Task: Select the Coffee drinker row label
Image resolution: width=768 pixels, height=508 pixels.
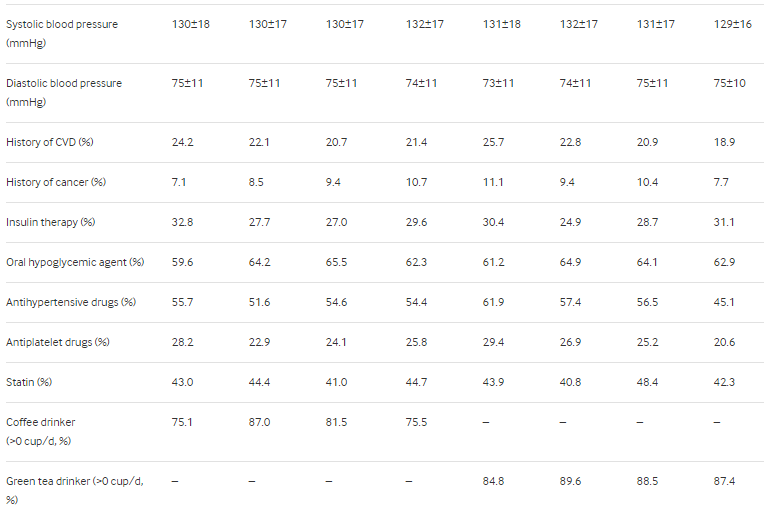Action: tap(41, 432)
